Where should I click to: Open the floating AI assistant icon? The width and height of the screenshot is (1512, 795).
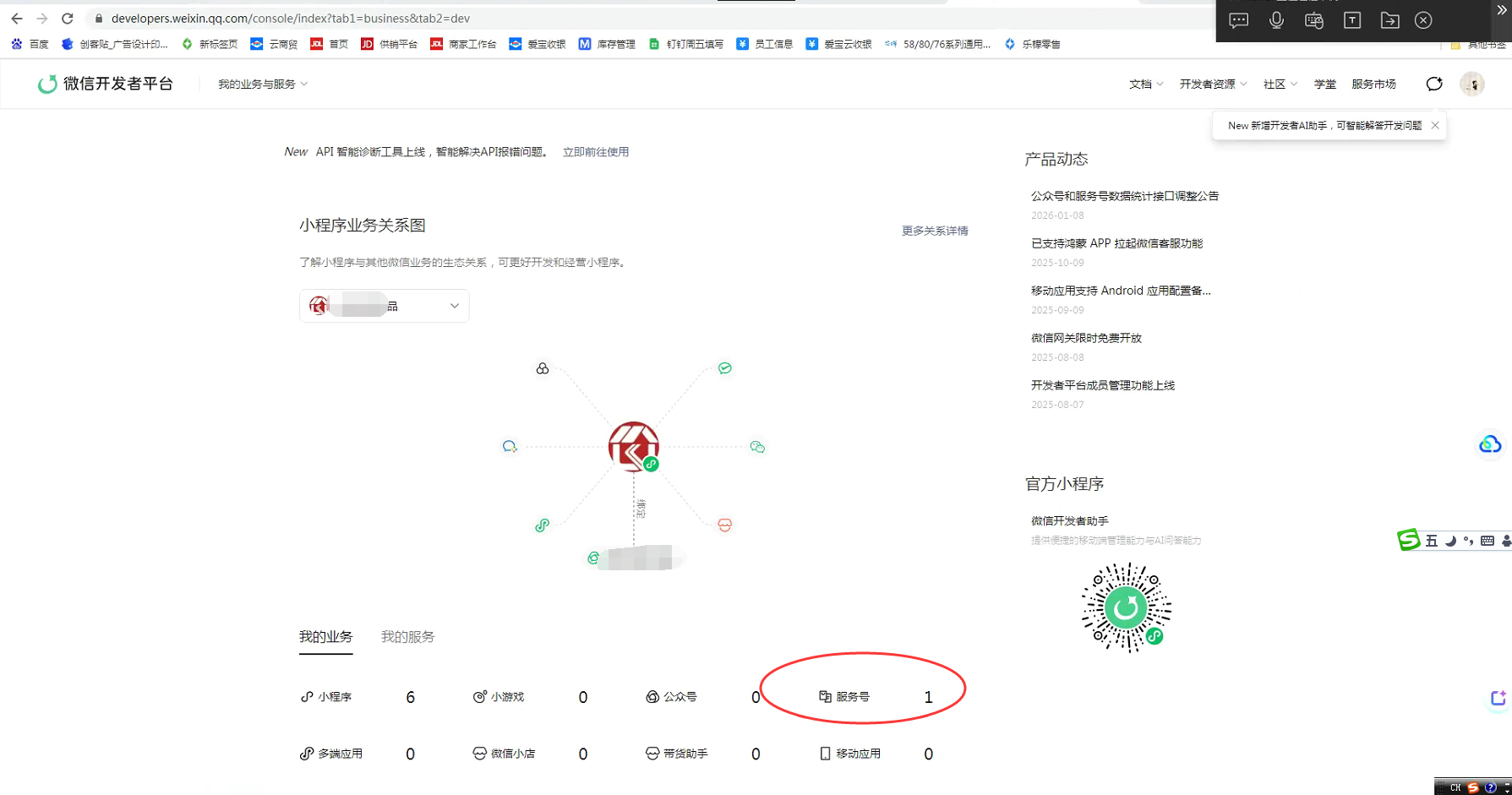pos(1498,699)
